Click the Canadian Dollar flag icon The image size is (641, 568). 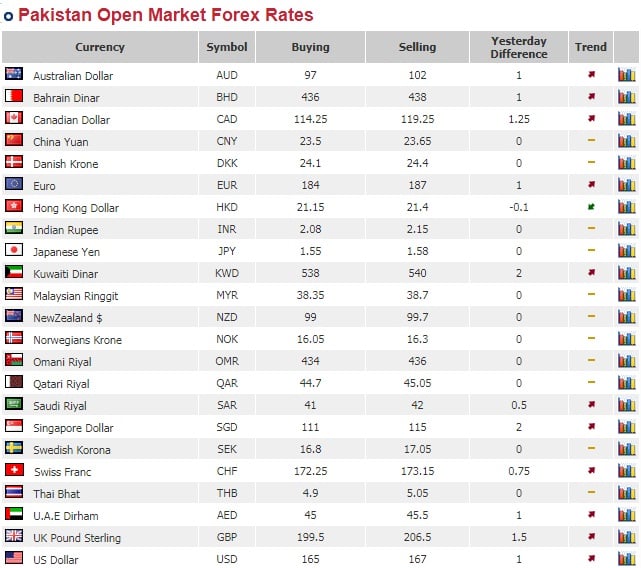14,119
